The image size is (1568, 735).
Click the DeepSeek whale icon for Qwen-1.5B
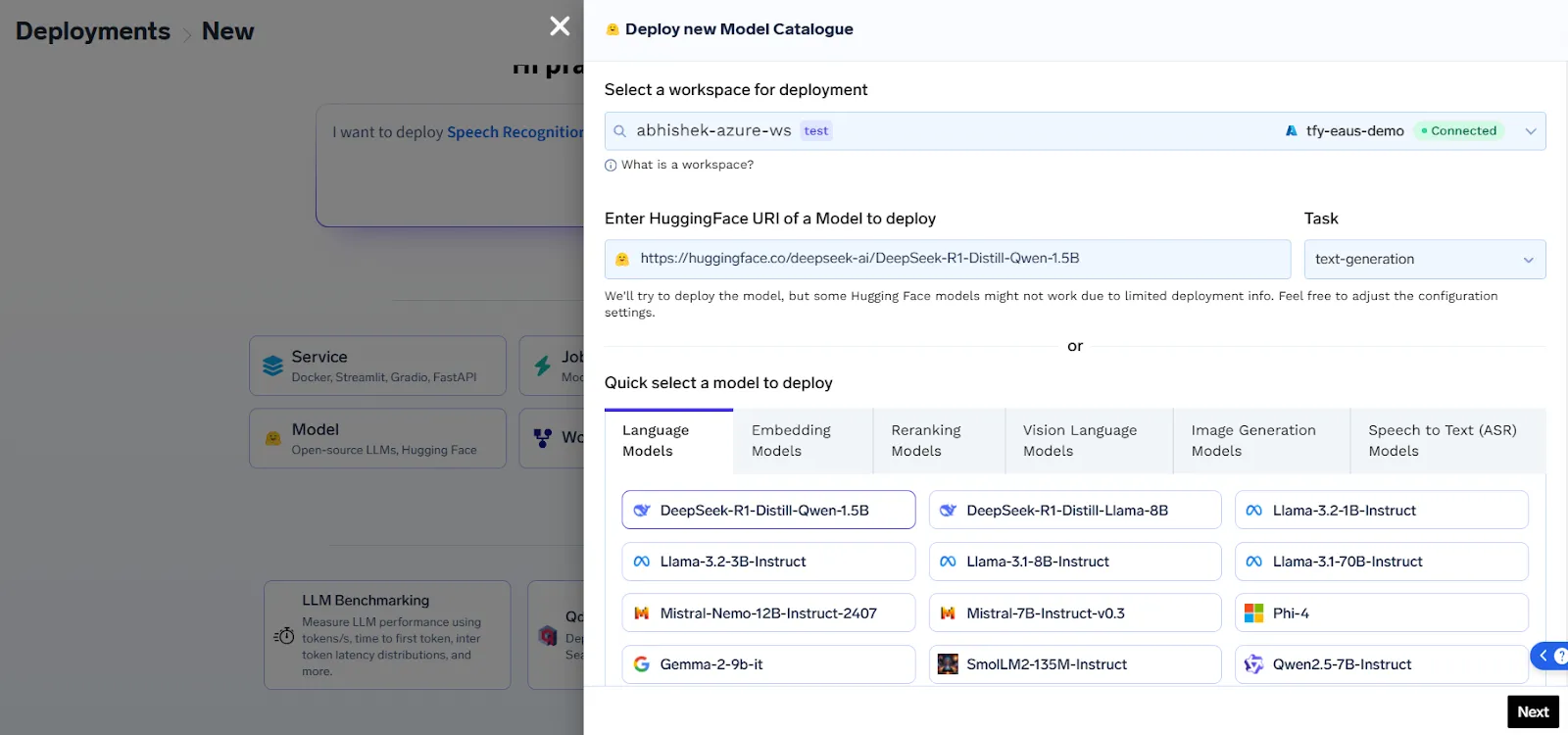[642, 511]
